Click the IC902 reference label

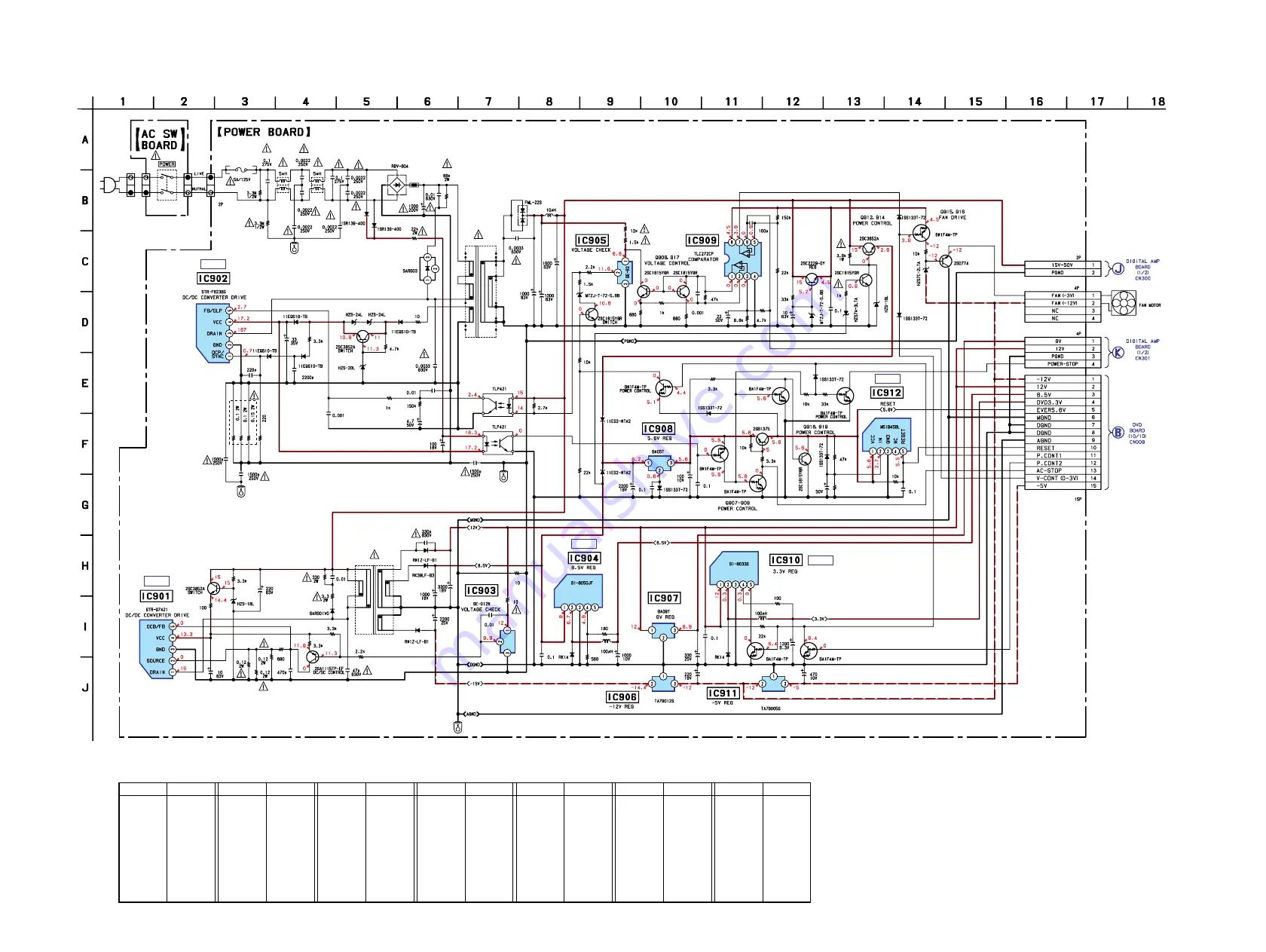coord(213,278)
